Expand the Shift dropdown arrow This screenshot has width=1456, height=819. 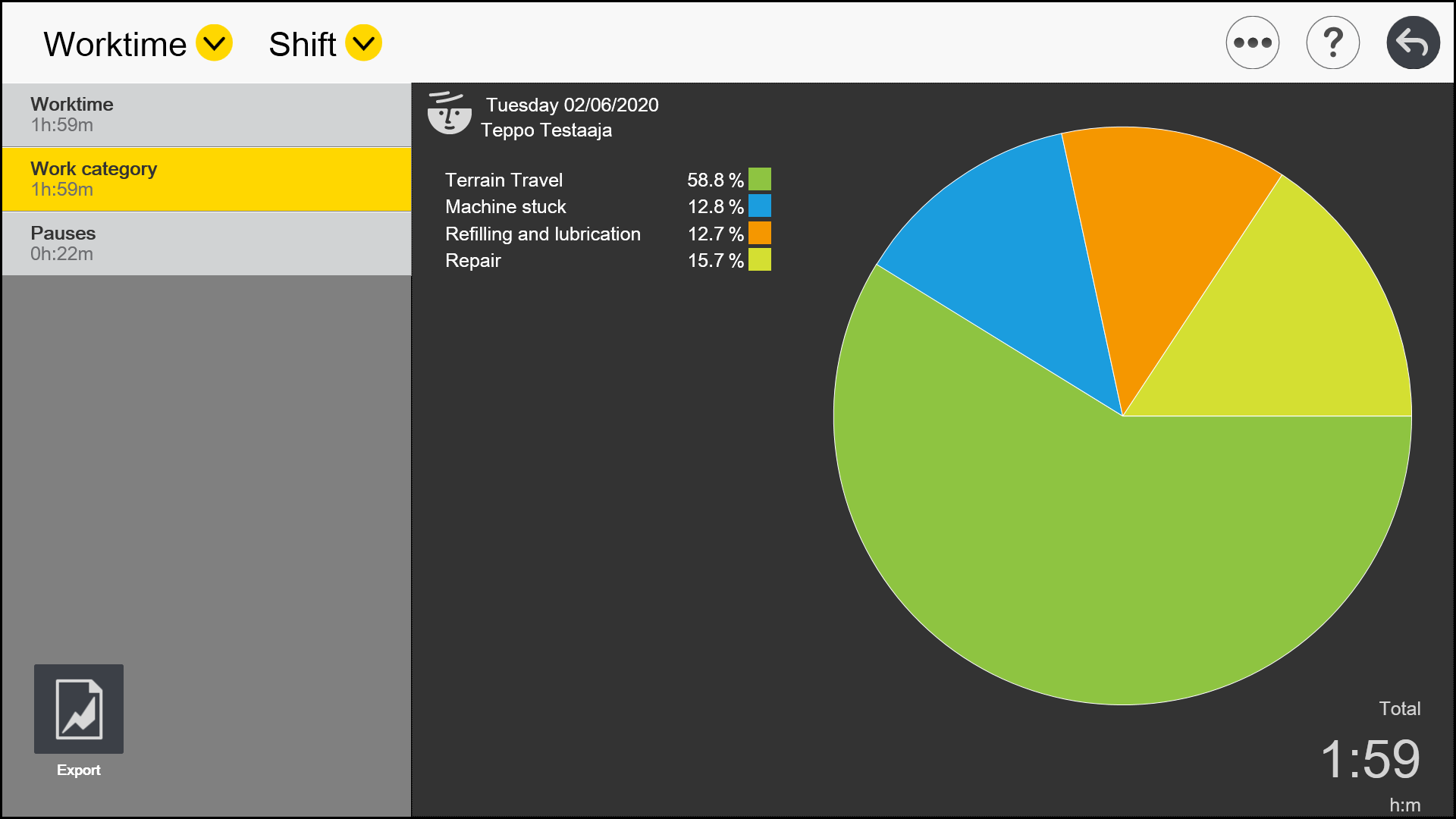point(363,42)
